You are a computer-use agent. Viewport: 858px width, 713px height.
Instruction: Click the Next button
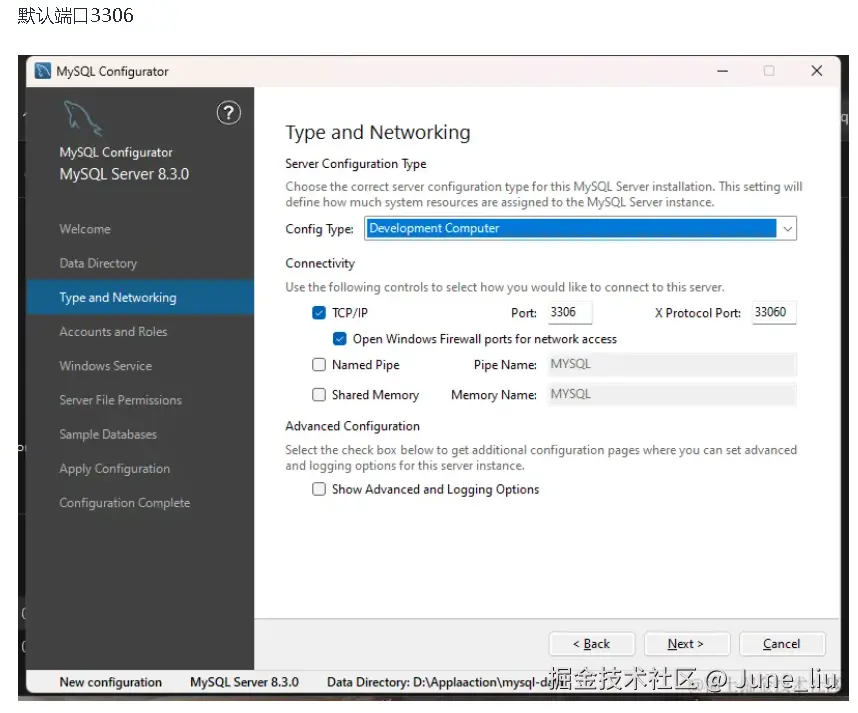pos(687,644)
